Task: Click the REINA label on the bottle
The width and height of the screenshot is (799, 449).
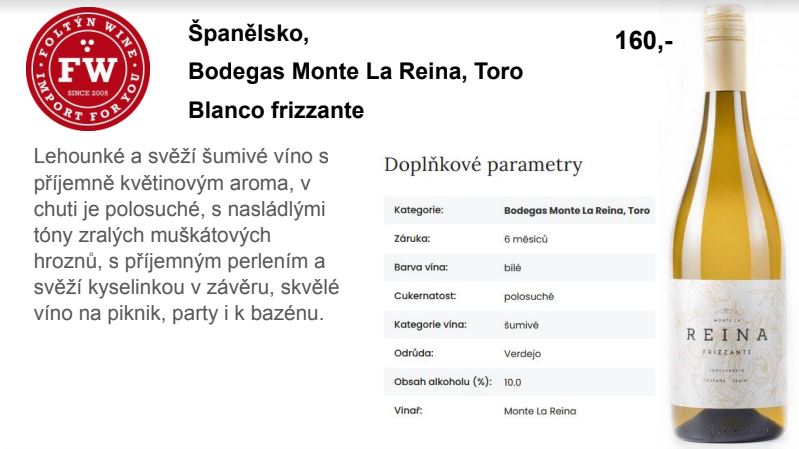Action: [x=727, y=335]
